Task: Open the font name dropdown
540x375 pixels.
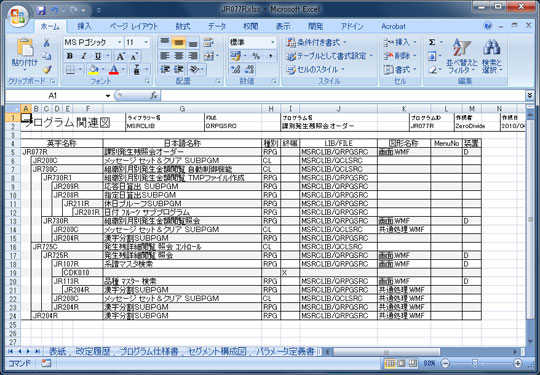Action: click(120, 42)
